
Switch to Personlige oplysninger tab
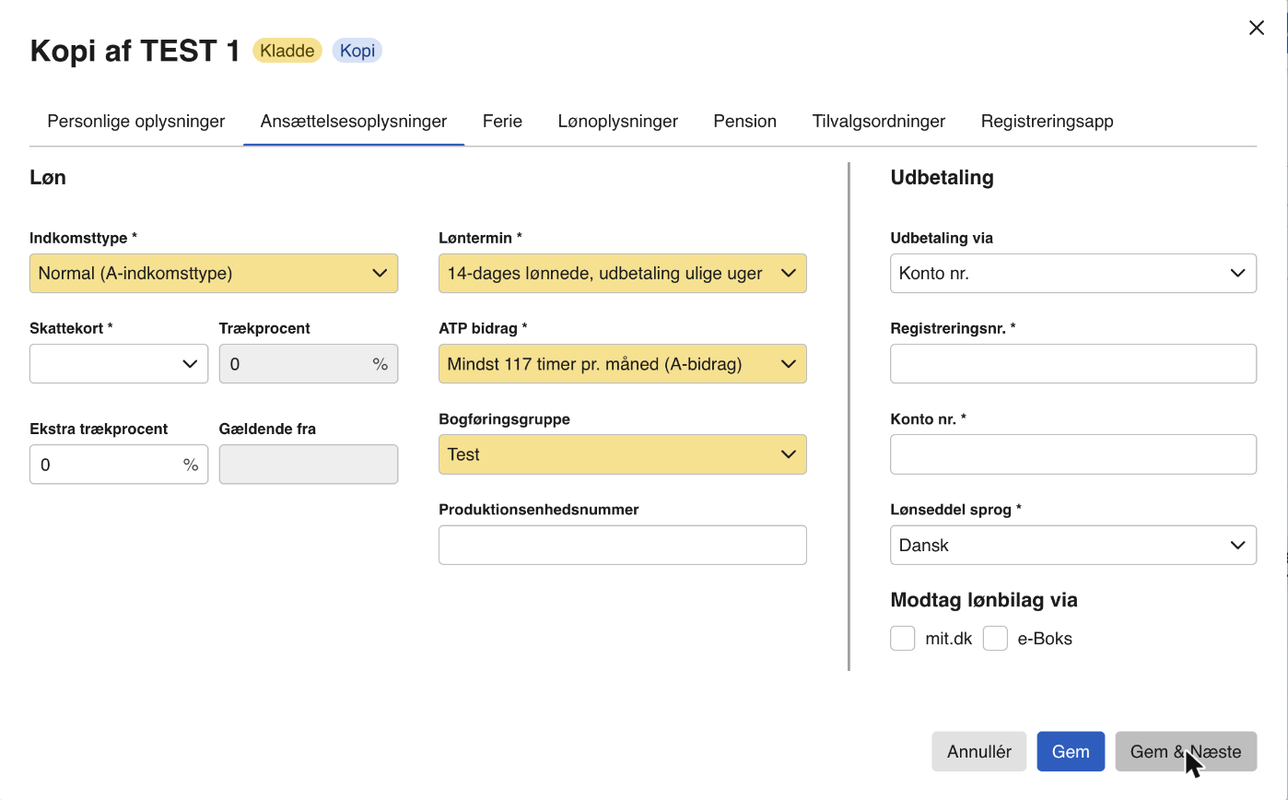(x=136, y=121)
